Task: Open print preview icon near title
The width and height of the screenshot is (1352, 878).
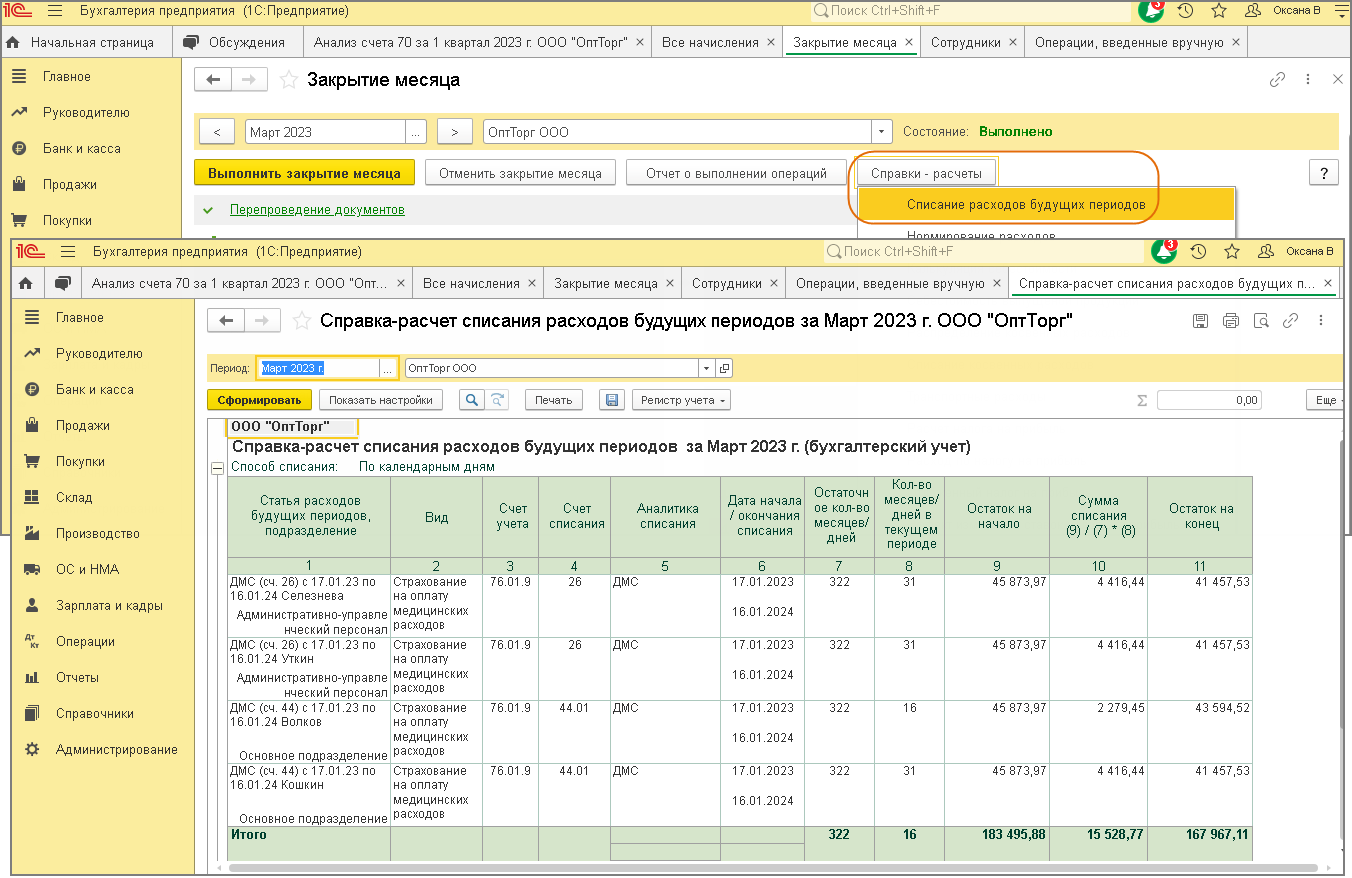Action: (x=1261, y=321)
